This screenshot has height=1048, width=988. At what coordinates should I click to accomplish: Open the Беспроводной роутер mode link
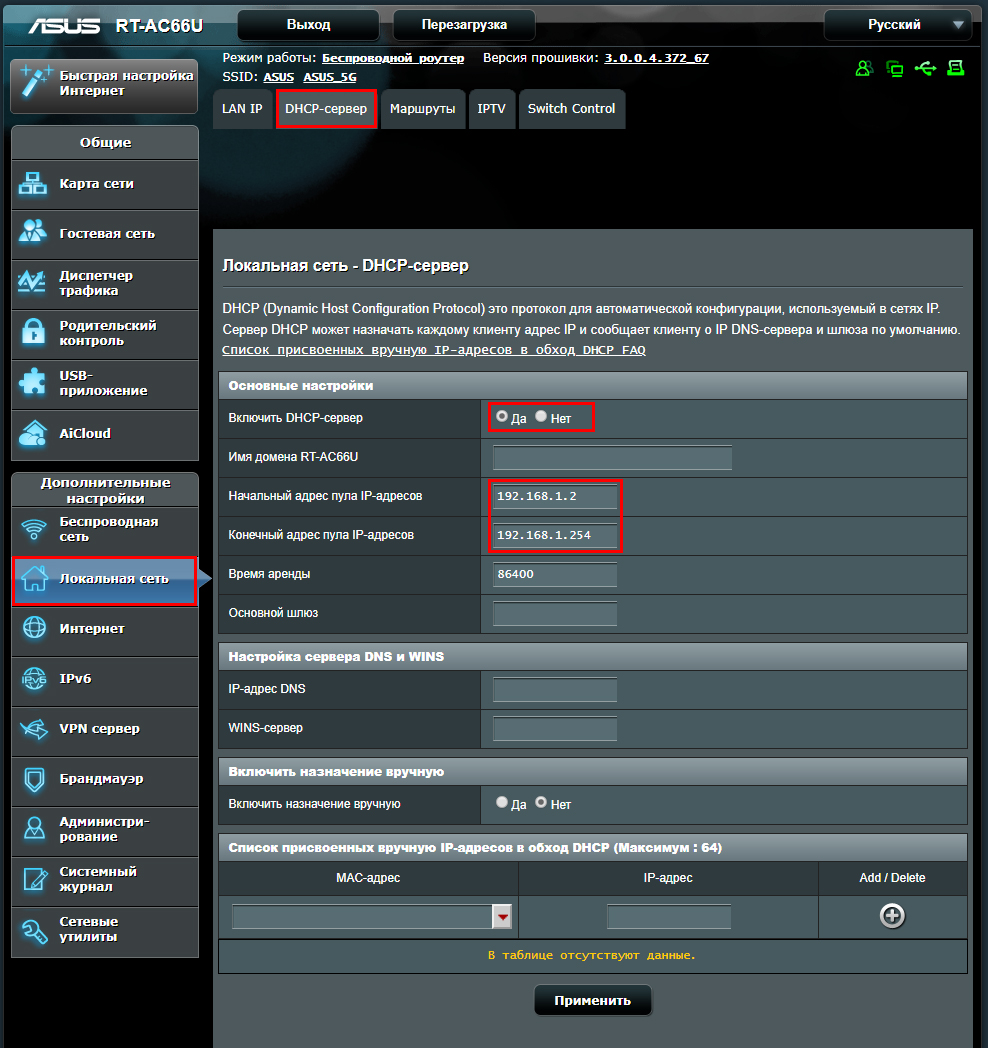393,58
